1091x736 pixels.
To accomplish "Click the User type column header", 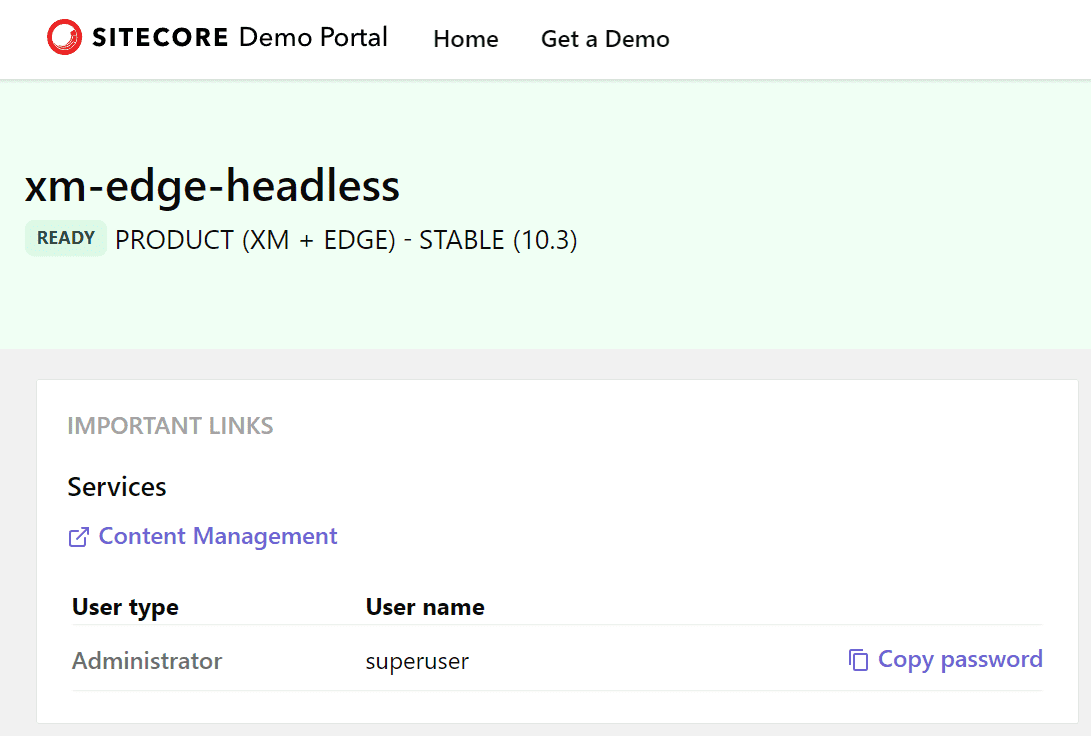I will [x=125, y=607].
